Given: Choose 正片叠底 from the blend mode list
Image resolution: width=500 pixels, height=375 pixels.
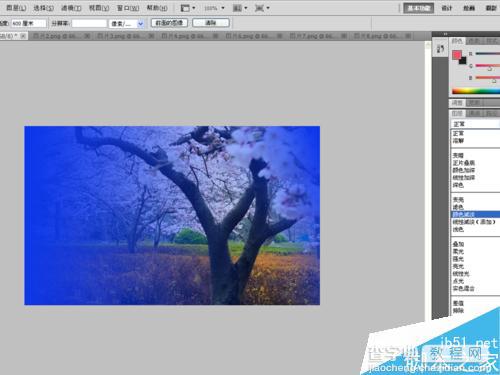Looking at the screenshot, I should [x=463, y=163].
